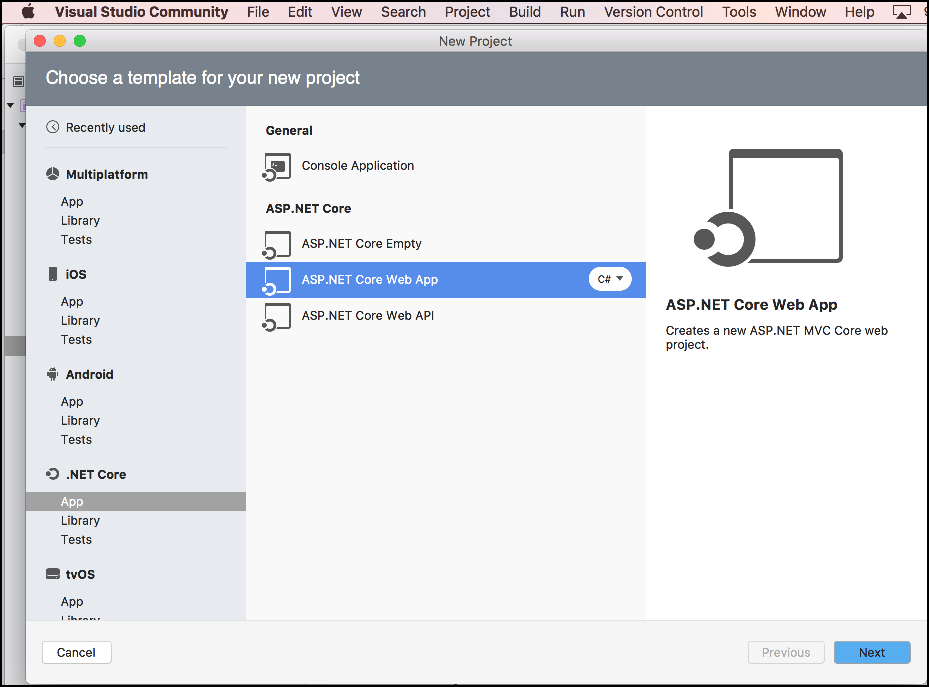This screenshot has height=687, width=929.
Task: Click the Cancel button
Action: pyautogui.click(x=76, y=652)
